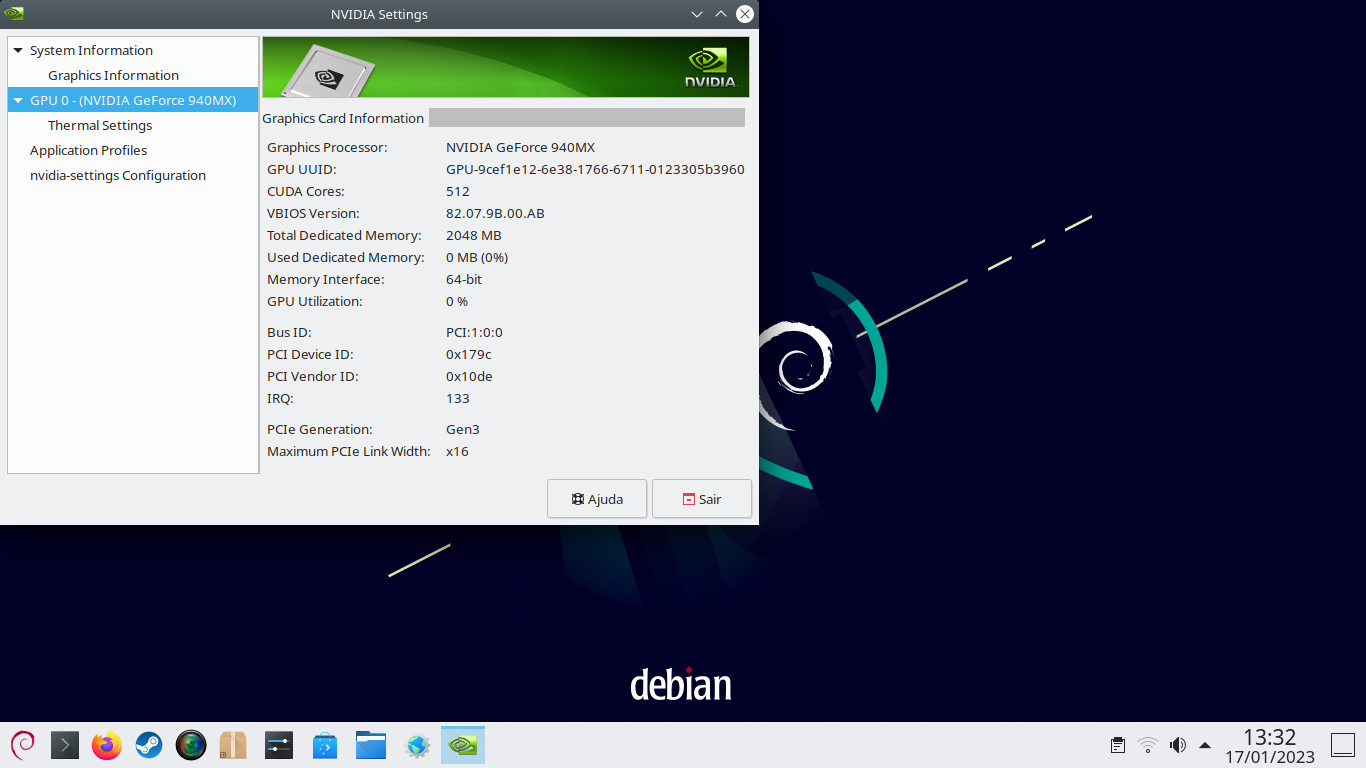Screen dimensions: 1366x768
Task: Show hidden system tray icons arrow
Action: tap(1205, 745)
